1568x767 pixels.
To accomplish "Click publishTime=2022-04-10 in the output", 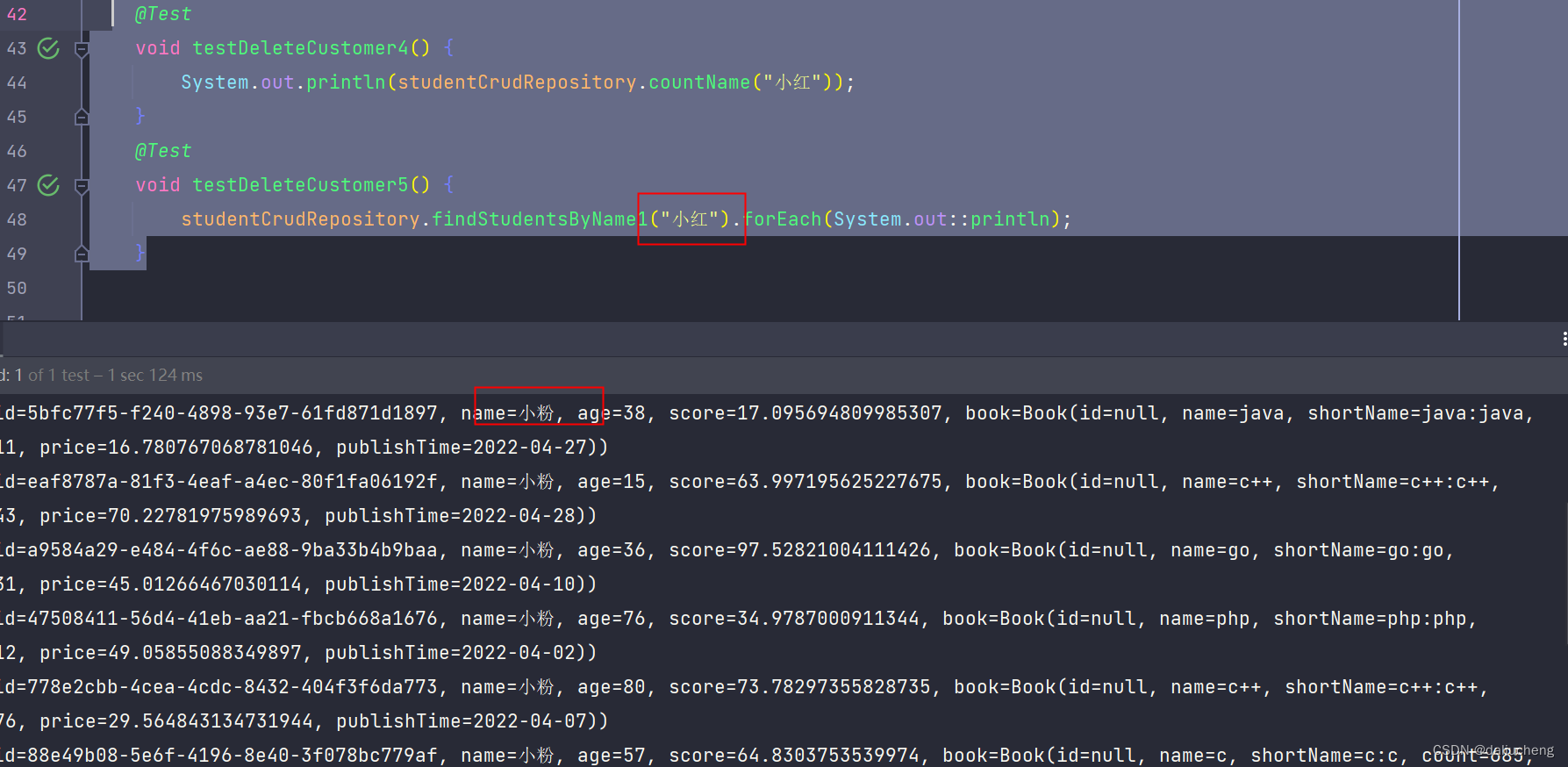I will (x=450, y=584).
